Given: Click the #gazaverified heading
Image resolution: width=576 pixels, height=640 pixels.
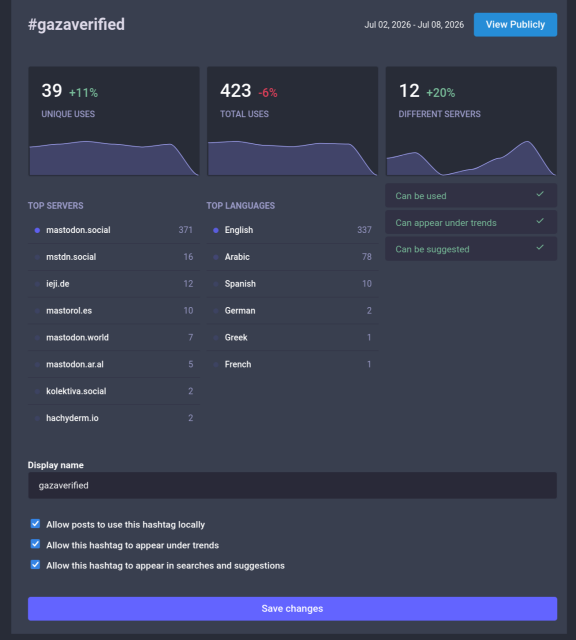Looking at the screenshot, I should pos(76,24).
